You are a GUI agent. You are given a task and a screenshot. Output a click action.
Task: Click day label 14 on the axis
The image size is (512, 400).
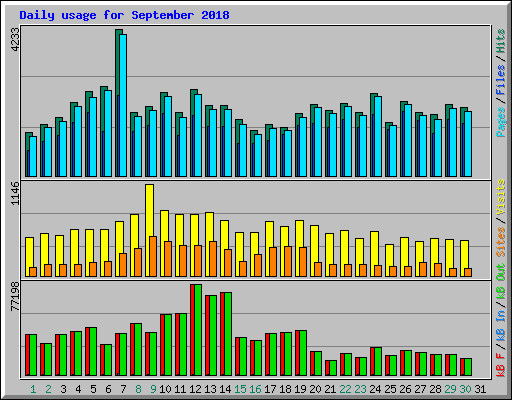click(x=225, y=389)
